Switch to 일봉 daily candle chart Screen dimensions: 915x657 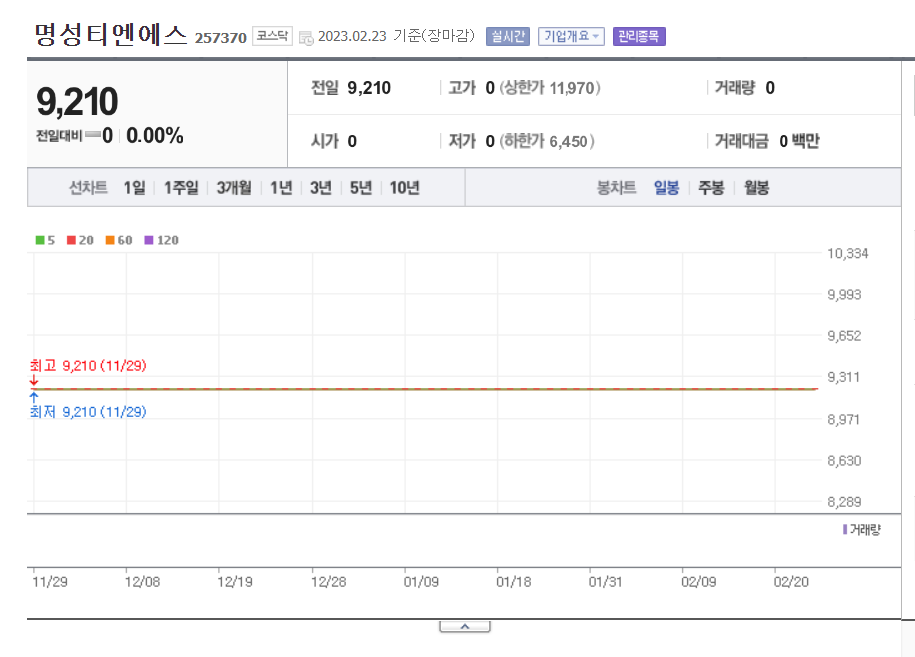point(666,188)
